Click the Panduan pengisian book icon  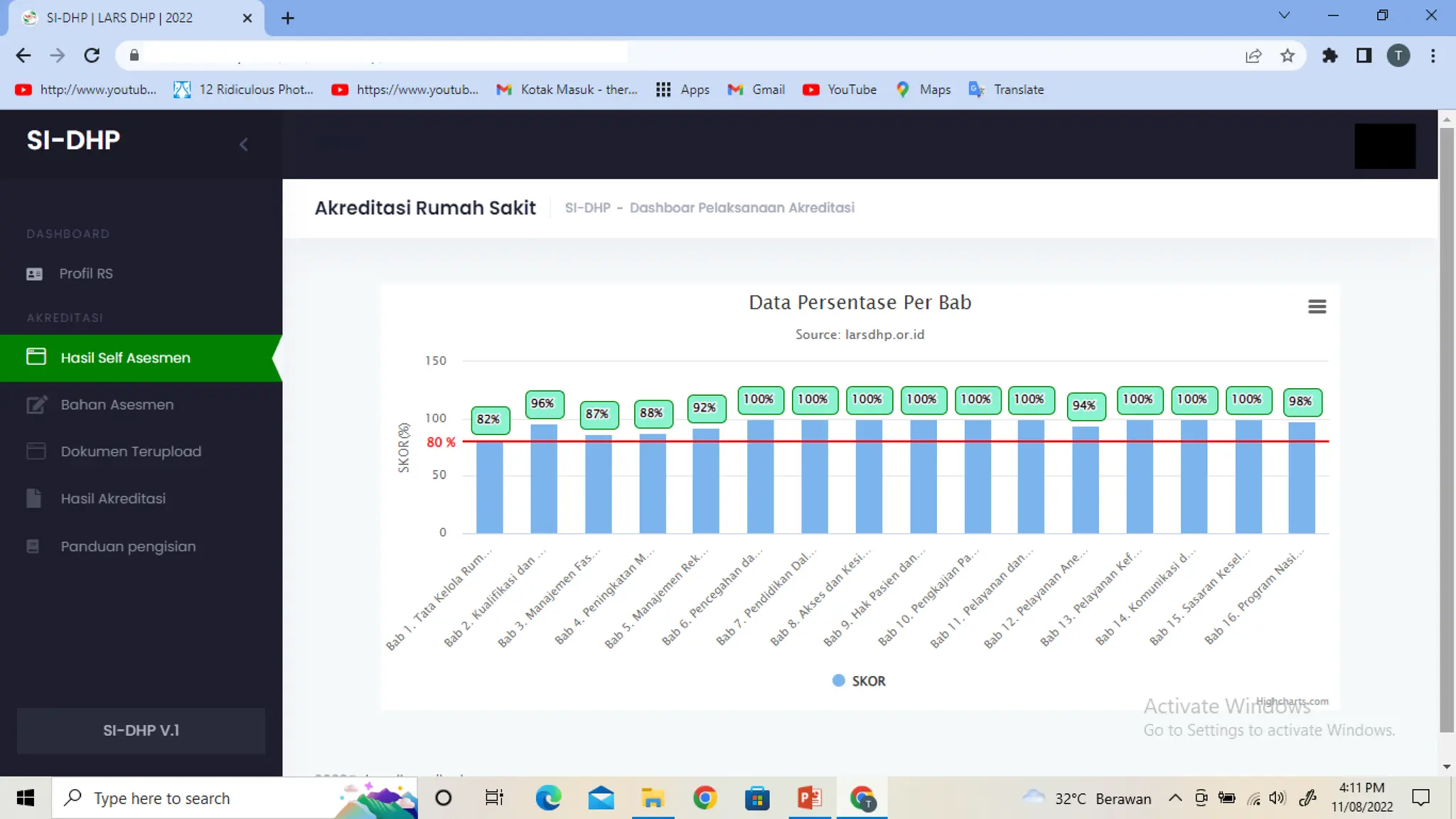pos(33,547)
